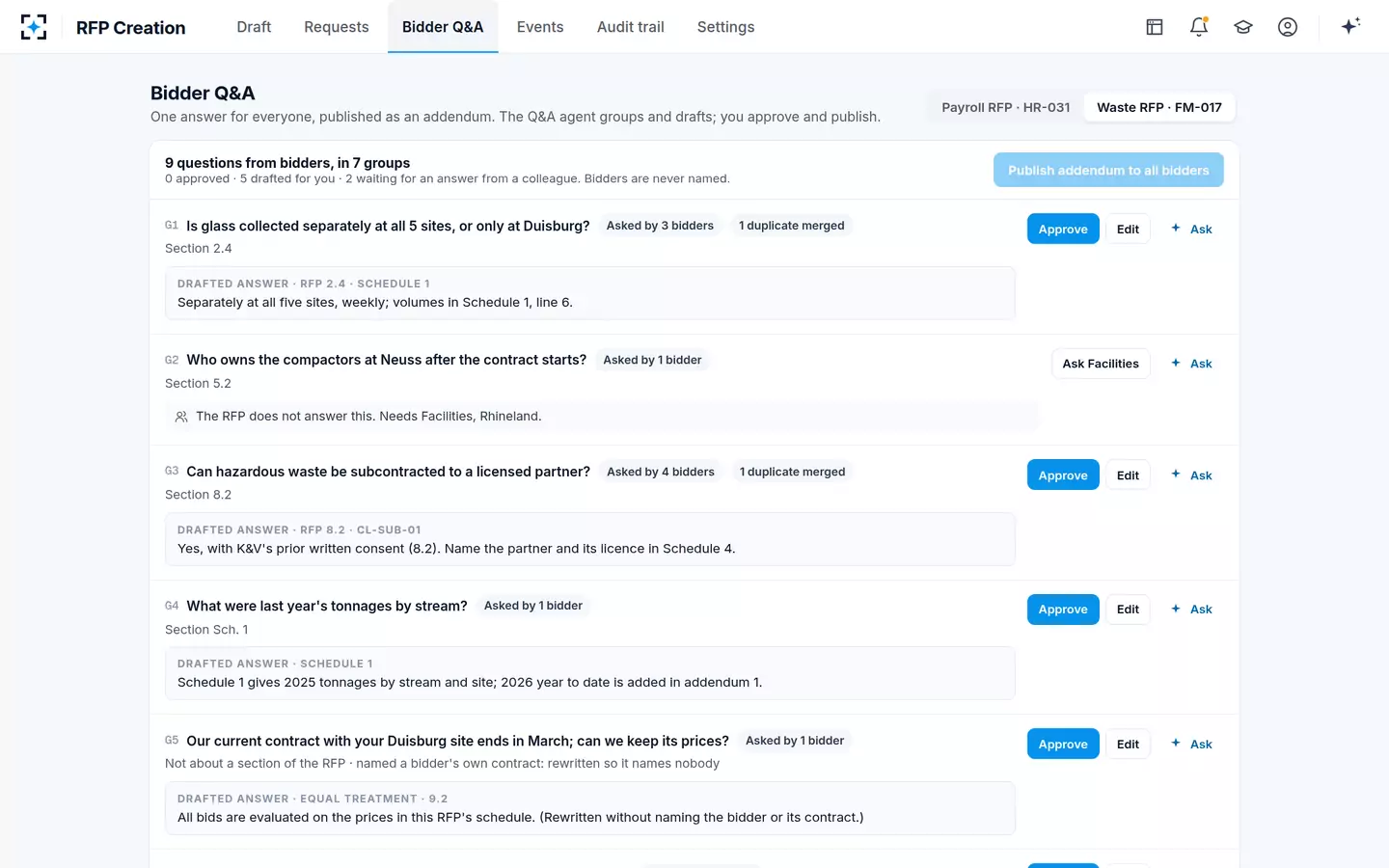This screenshot has width=1389, height=868.
Task: Approve the Duisburg contract prices answer
Action: pyautogui.click(x=1063, y=744)
